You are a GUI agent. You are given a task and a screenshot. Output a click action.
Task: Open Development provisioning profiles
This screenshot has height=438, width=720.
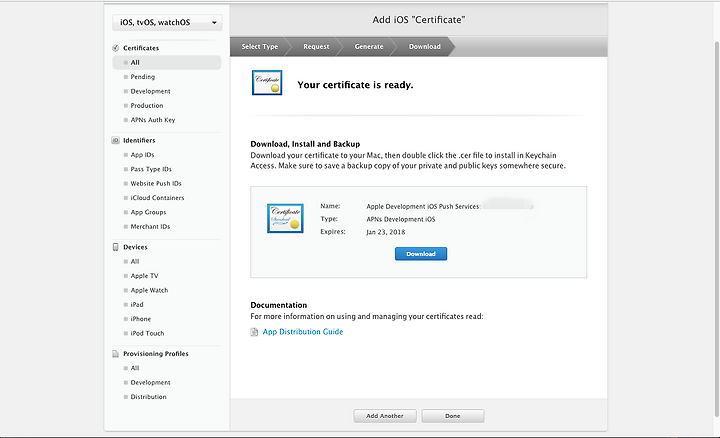coord(150,382)
